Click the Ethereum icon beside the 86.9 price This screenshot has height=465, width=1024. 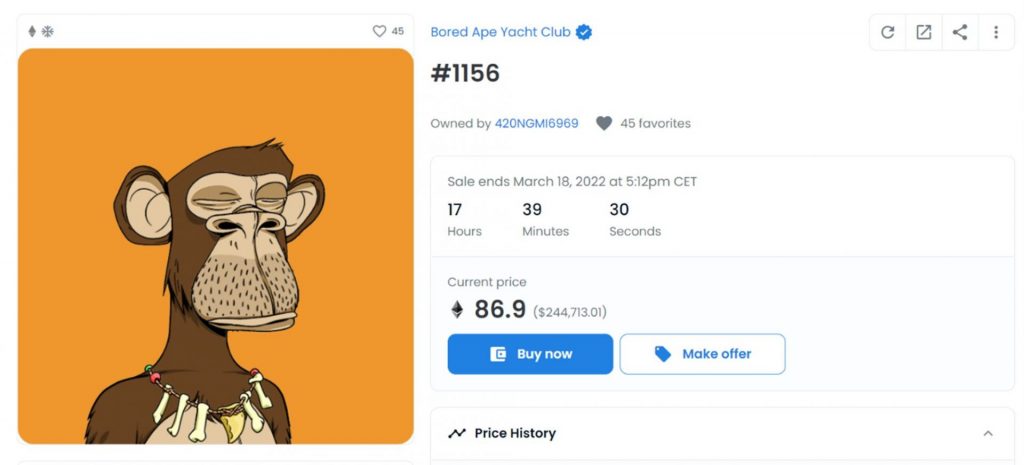(x=457, y=310)
